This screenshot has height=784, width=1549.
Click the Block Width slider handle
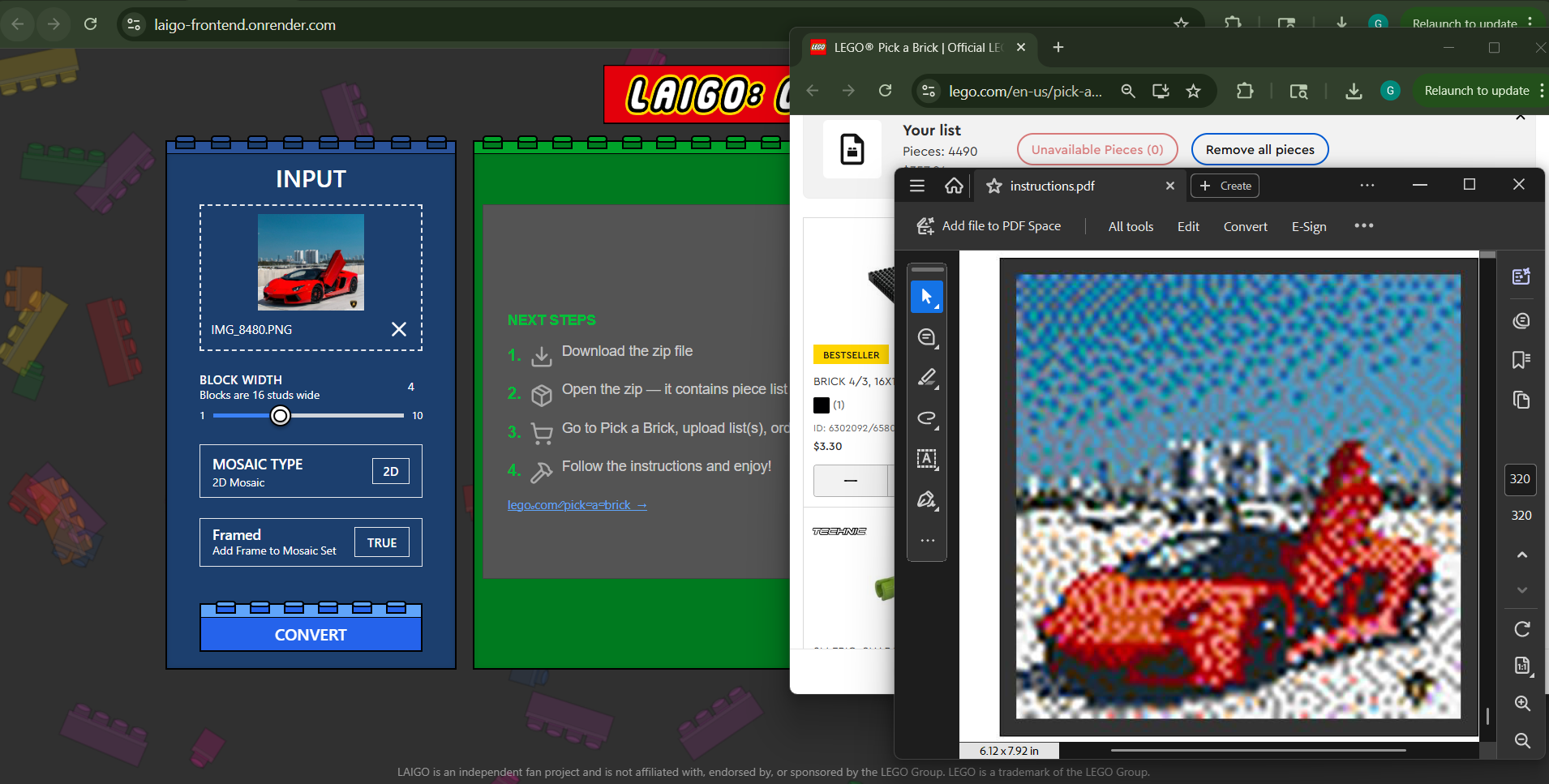pyautogui.click(x=280, y=416)
